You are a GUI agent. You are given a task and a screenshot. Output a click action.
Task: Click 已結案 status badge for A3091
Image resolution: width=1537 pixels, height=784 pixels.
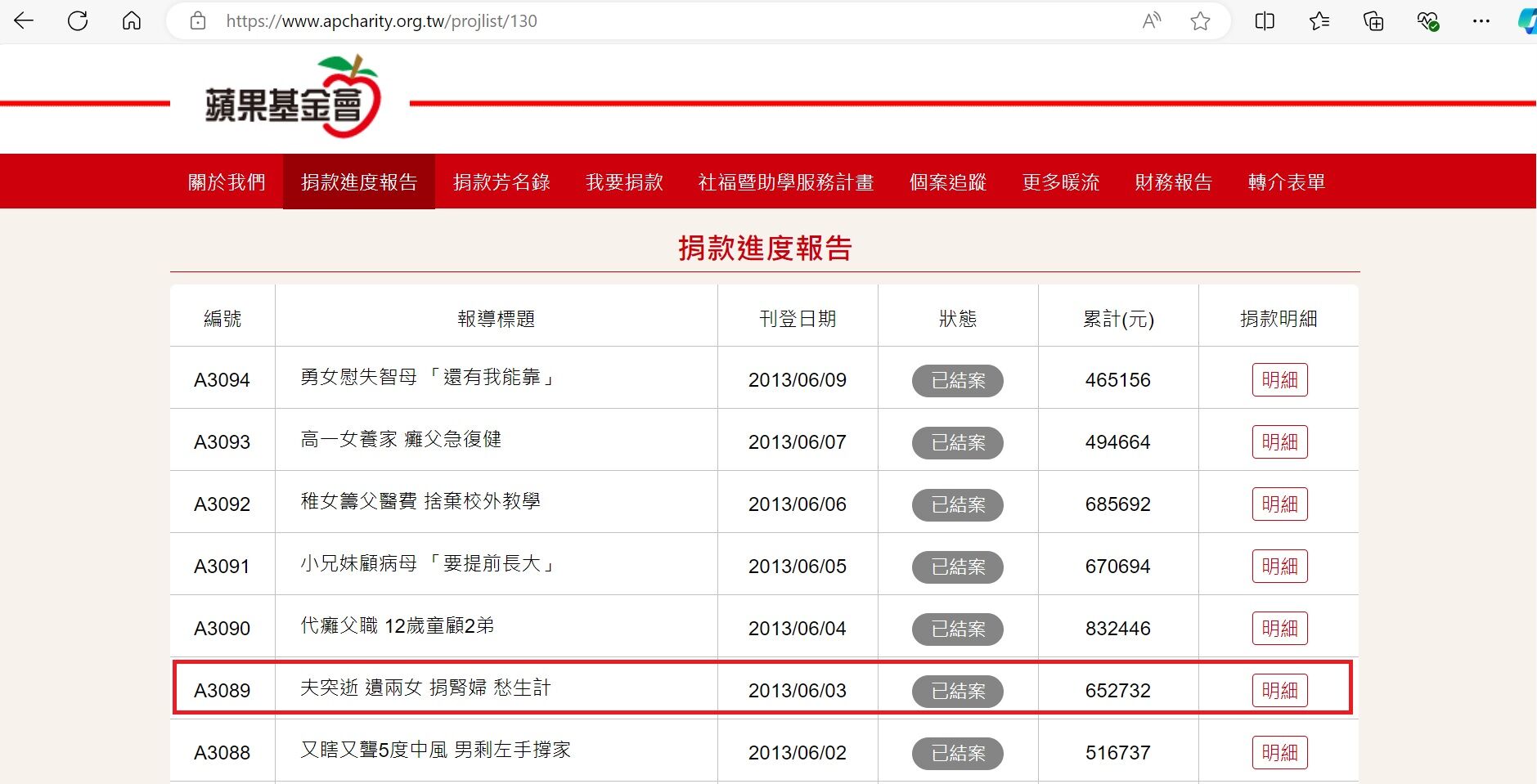click(958, 567)
